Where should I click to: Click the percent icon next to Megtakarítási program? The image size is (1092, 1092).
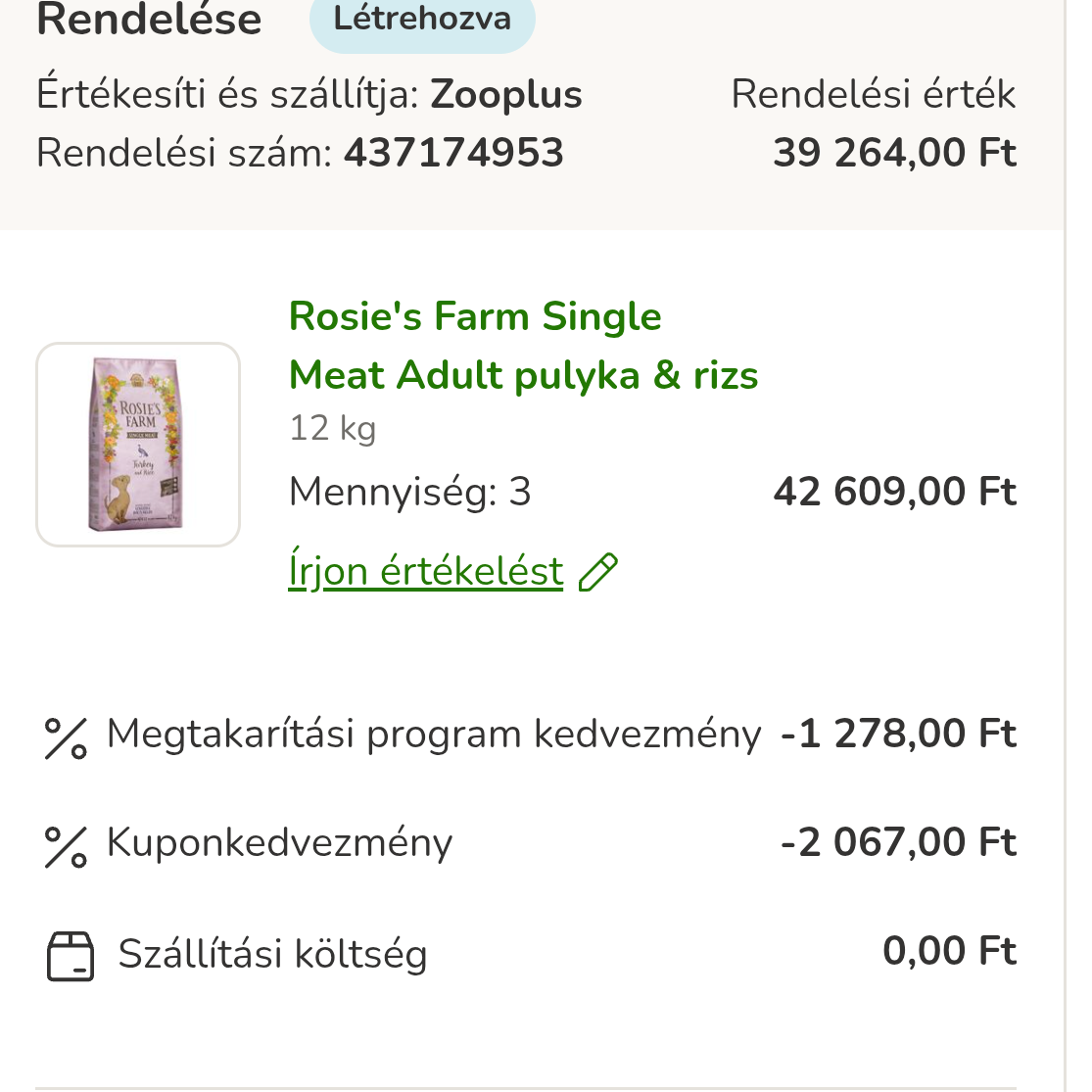[x=67, y=737]
